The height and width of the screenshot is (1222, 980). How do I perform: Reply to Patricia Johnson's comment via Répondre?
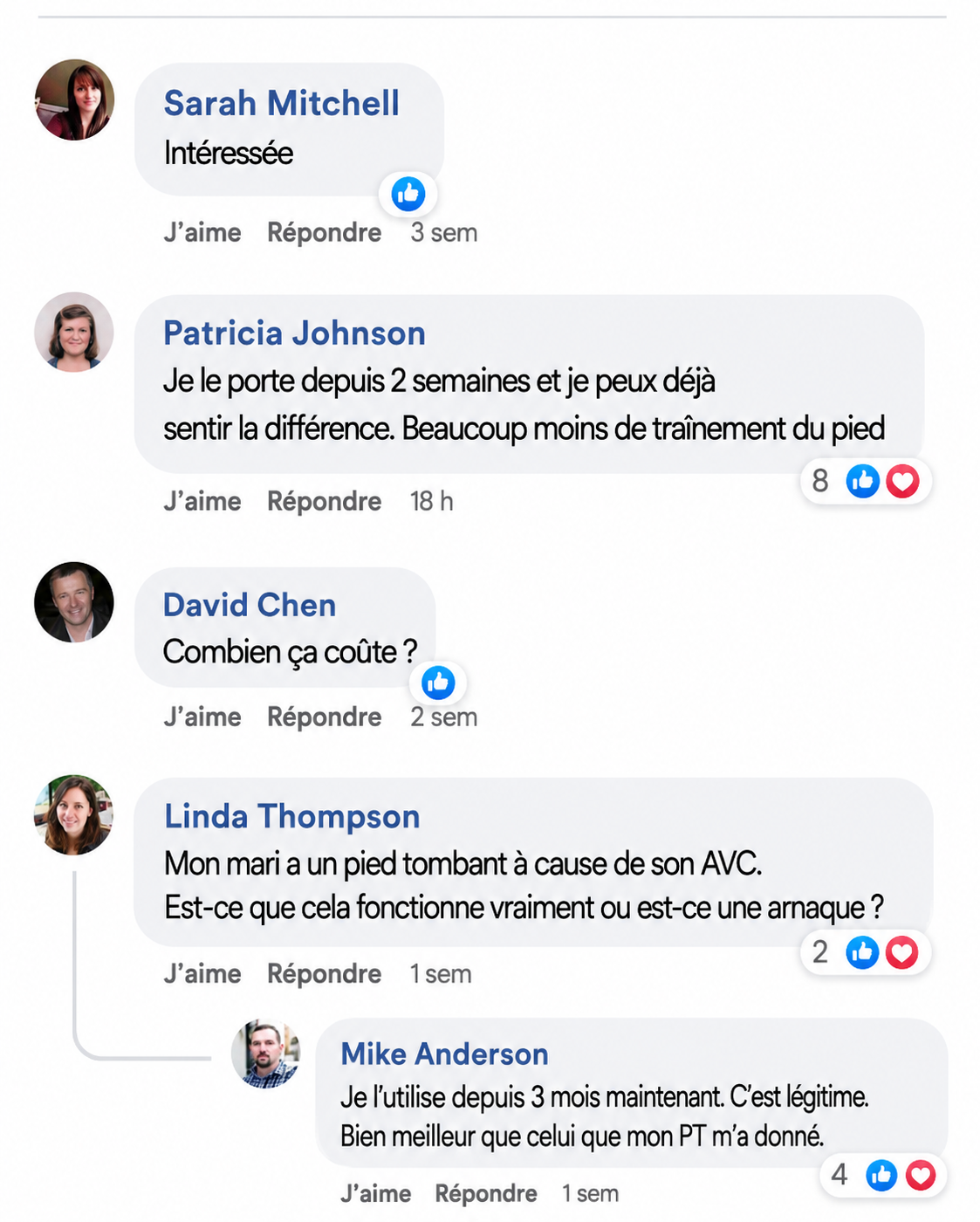tap(325, 501)
